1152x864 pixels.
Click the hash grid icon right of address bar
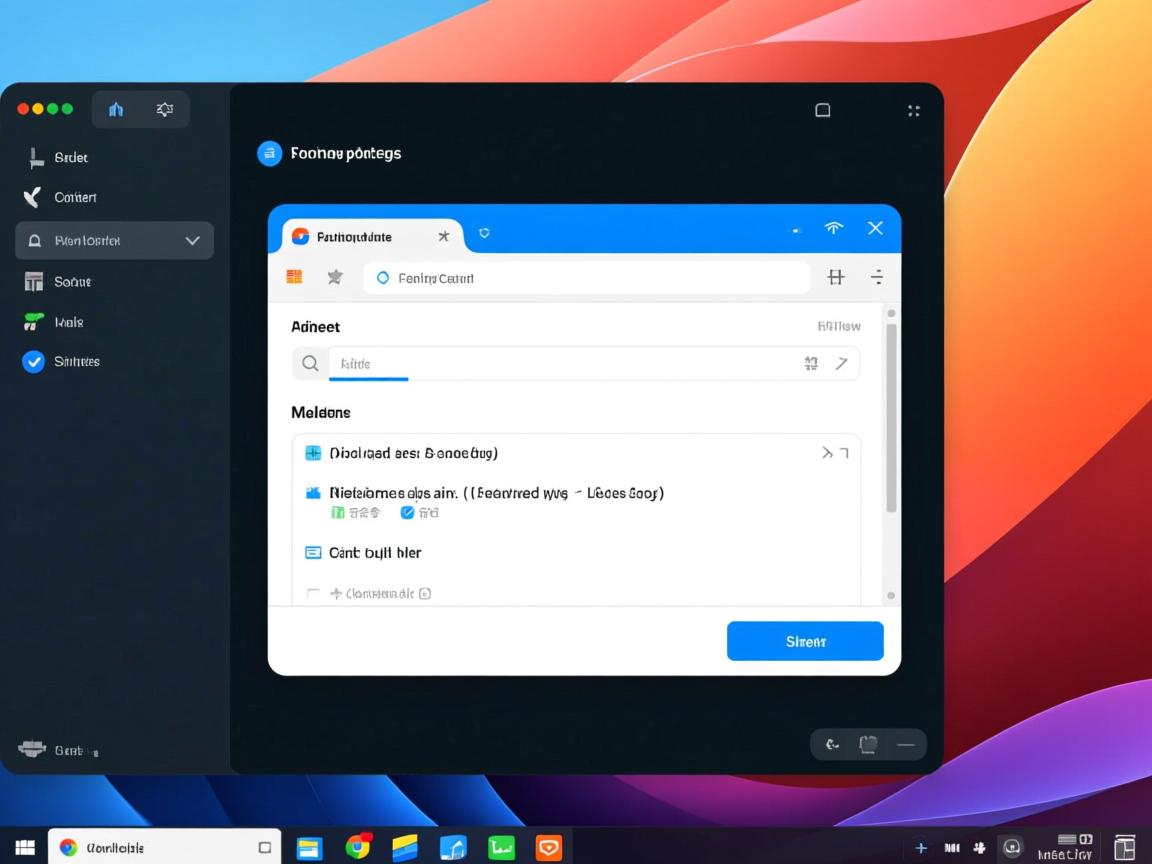coord(836,277)
